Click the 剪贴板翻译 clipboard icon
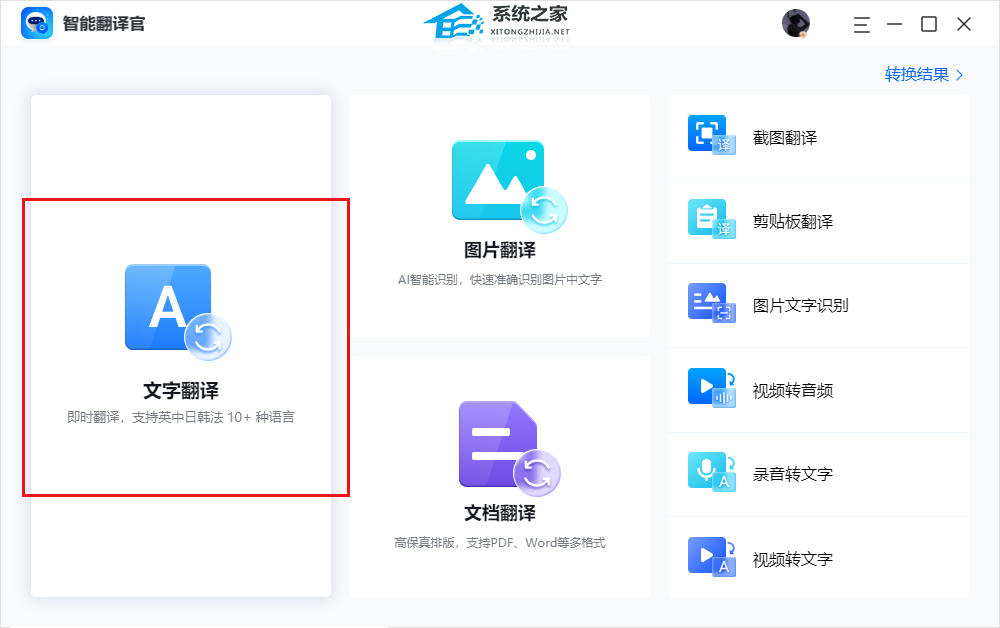 pyautogui.click(x=712, y=219)
